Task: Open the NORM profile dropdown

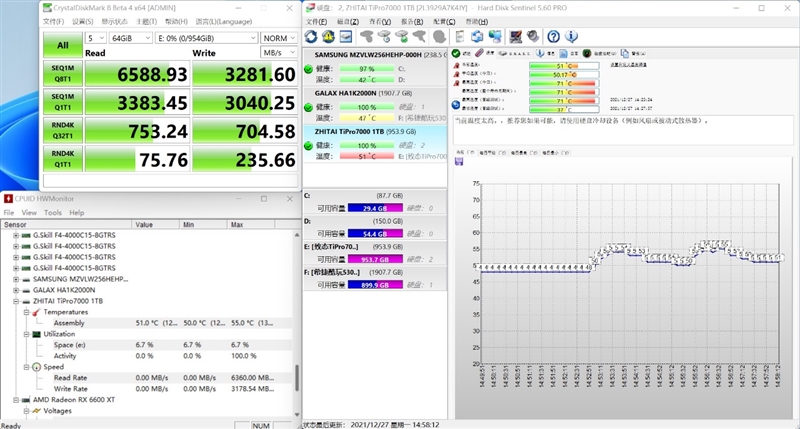Action: (279, 38)
